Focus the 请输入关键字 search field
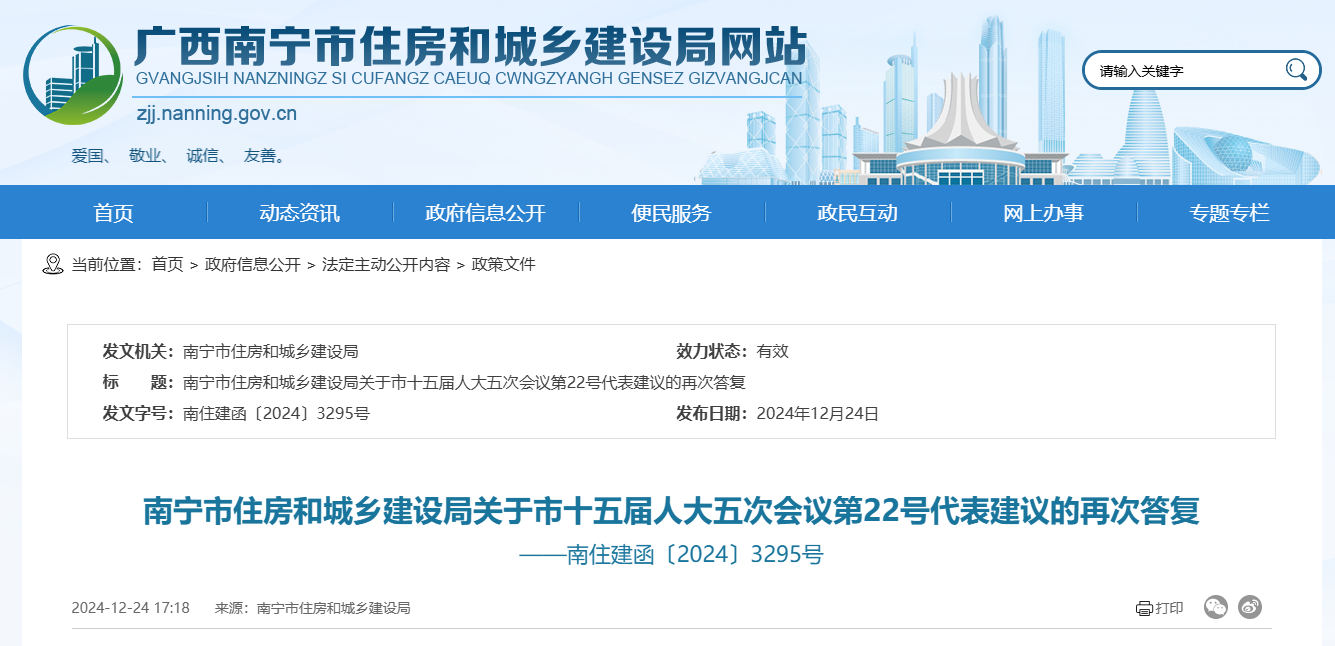1335x646 pixels. pos(1185,71)
